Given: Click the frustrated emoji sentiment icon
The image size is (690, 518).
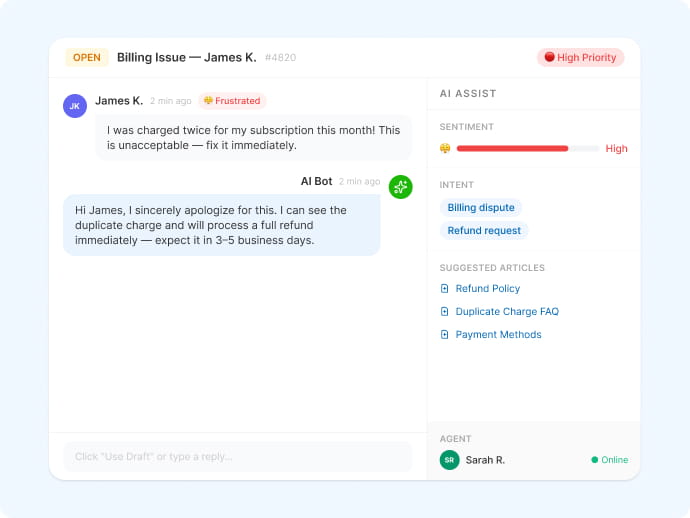Looking at the screenshot, I should point(445,148).
